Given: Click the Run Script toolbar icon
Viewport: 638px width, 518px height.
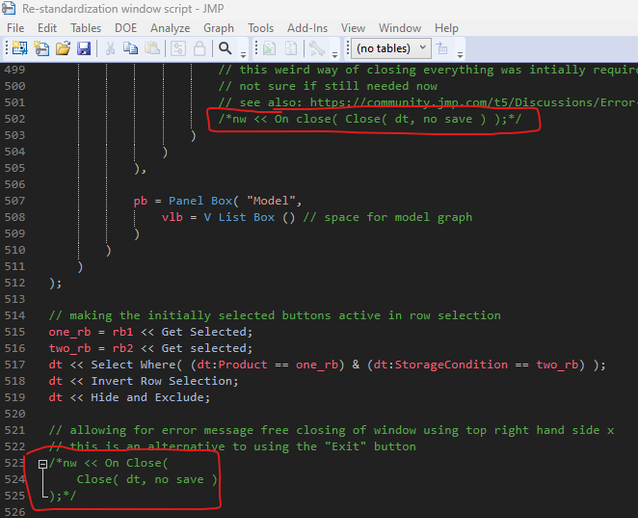Looking at the screenshot, I should pyautogui.click(x=269, y=48).
